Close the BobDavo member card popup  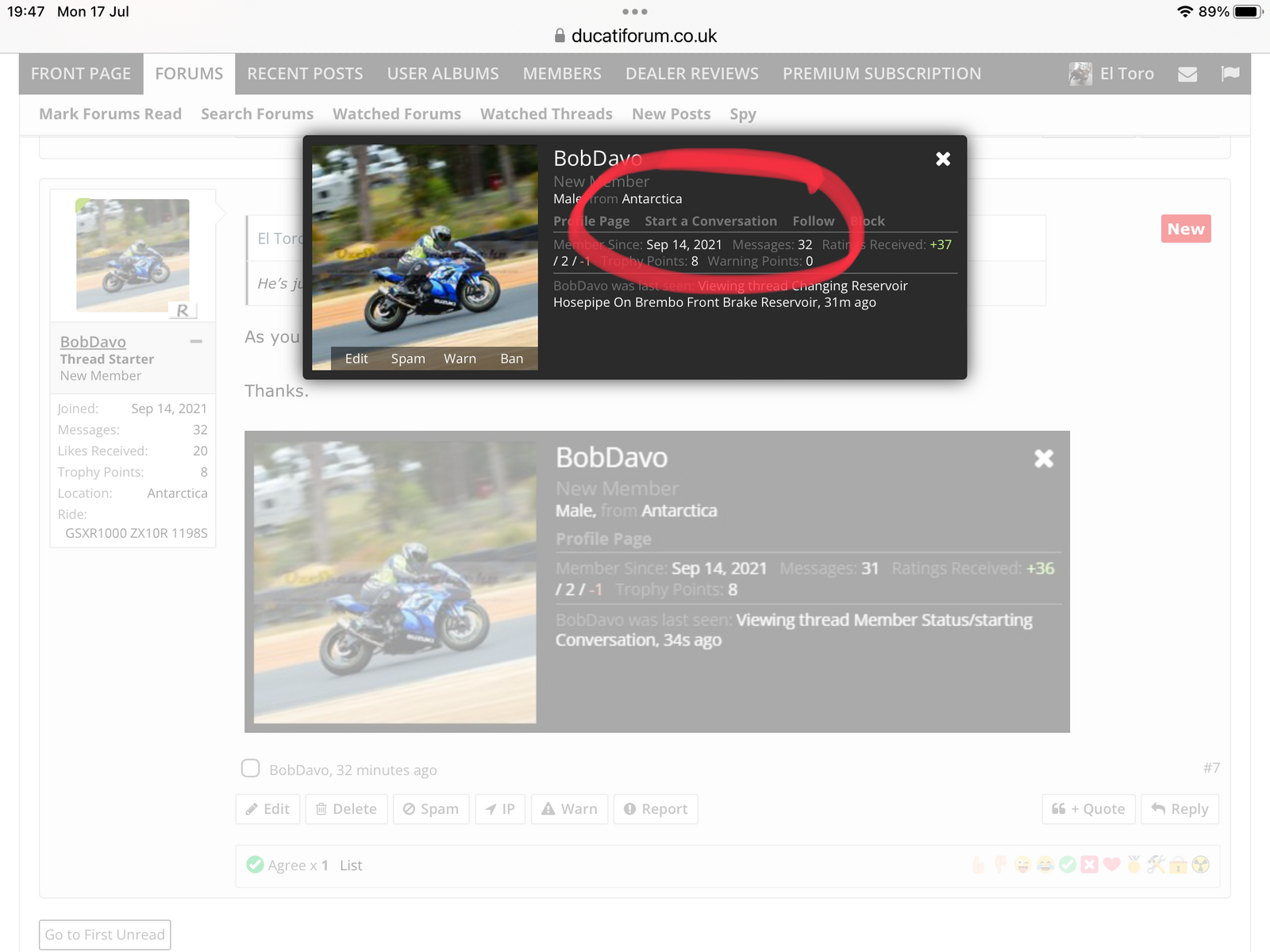[x=943, y=159]
